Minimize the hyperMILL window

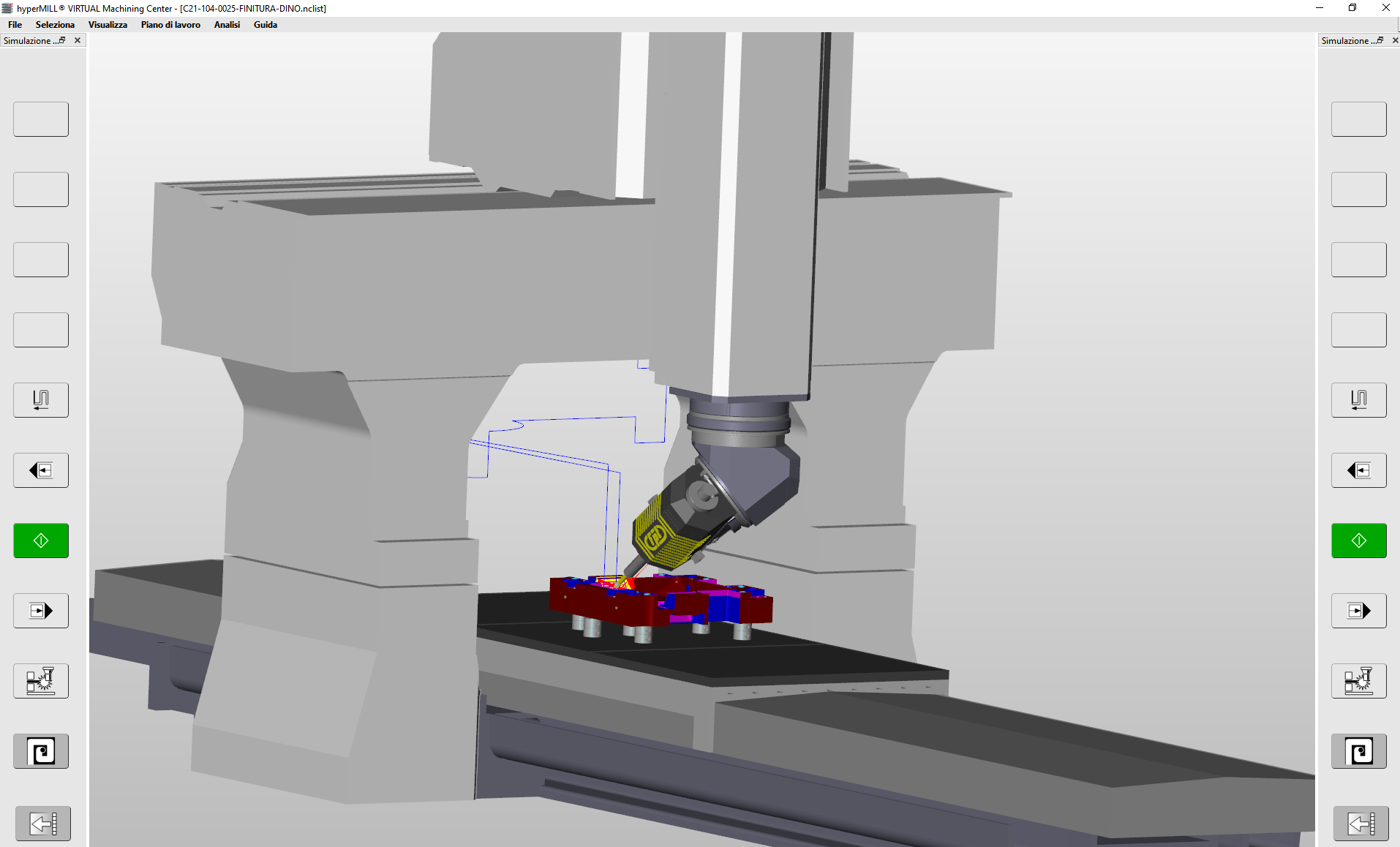(1320, 8)
